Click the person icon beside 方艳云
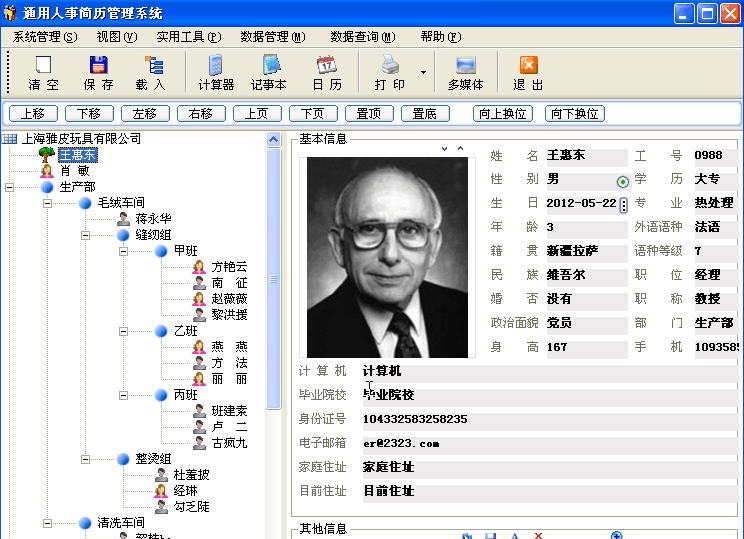This screenshot has width=744, height=539. pos(199,267)
